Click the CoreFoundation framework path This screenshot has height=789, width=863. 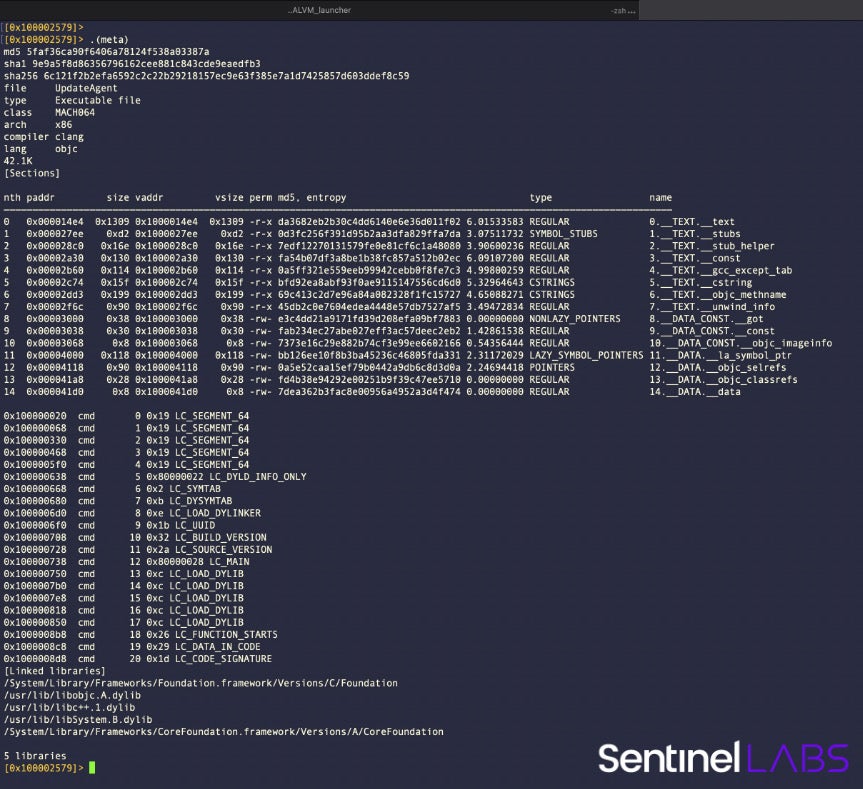coord(223,731)
